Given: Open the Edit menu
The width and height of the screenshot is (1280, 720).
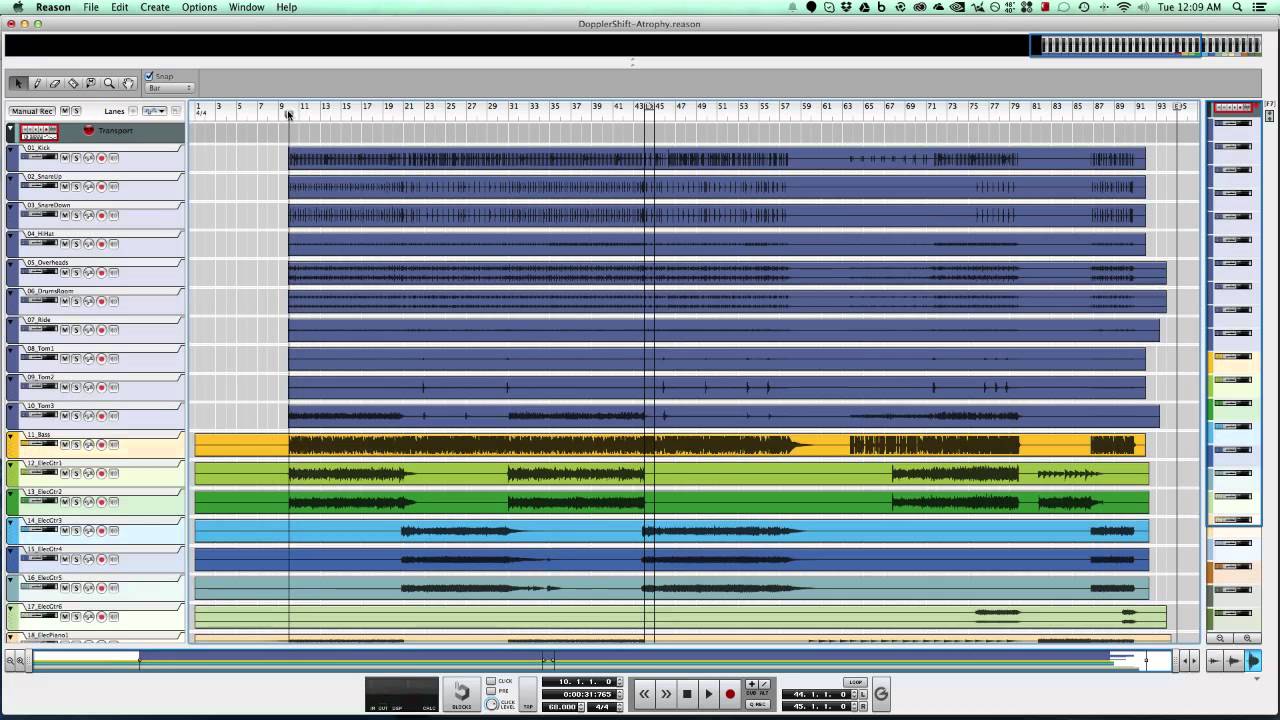Looking at the screenshot, I should coord(120,7).
